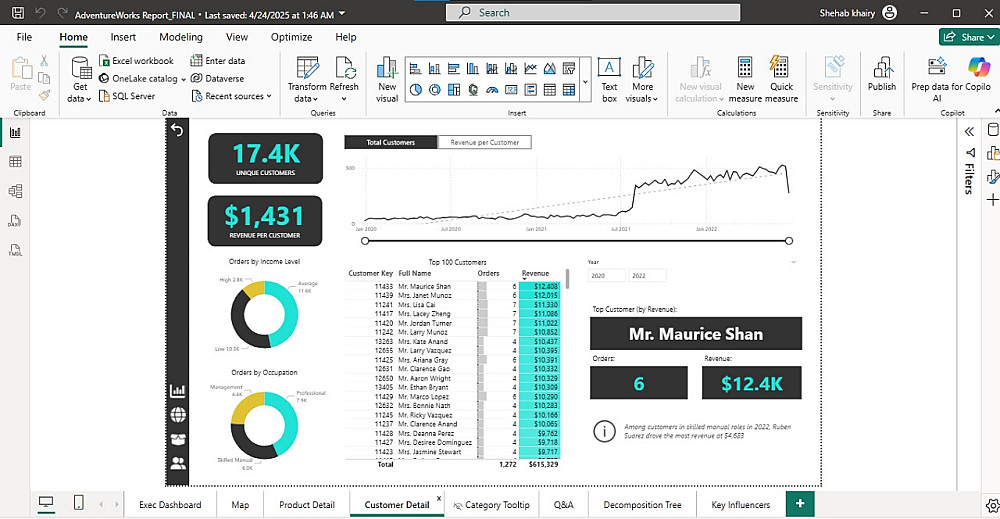Open Report view in left sidebar
Viewport: 1000px width, 519px height.
tap(15, 132)
